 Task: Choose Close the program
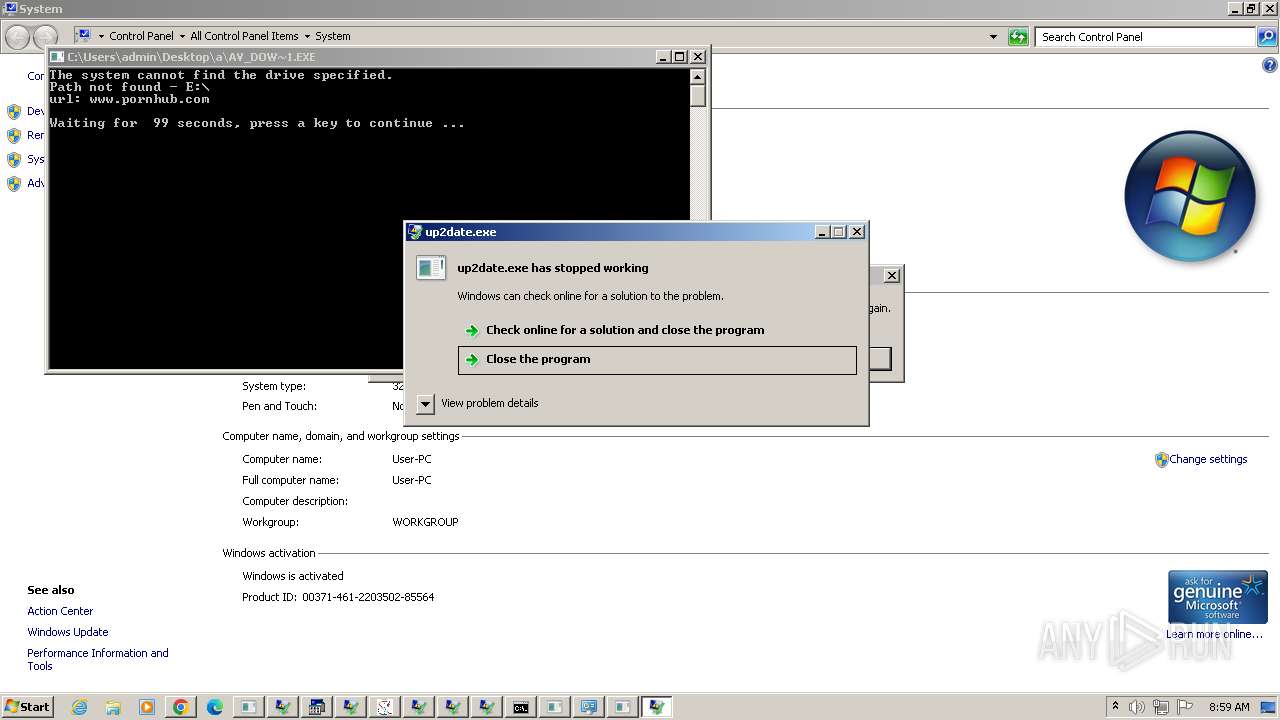(657, 360)
